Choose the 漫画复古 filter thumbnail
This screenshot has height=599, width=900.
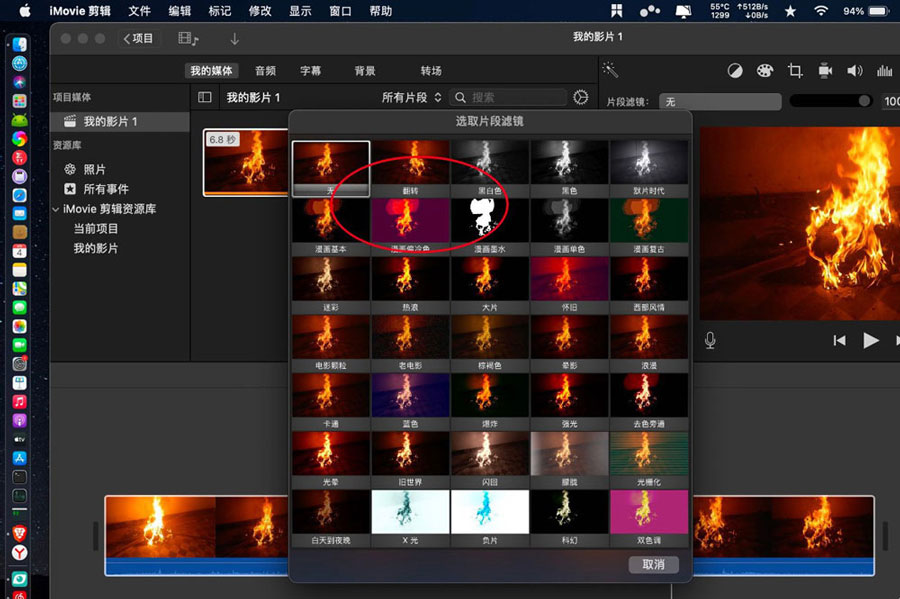[x=649, y=227]
